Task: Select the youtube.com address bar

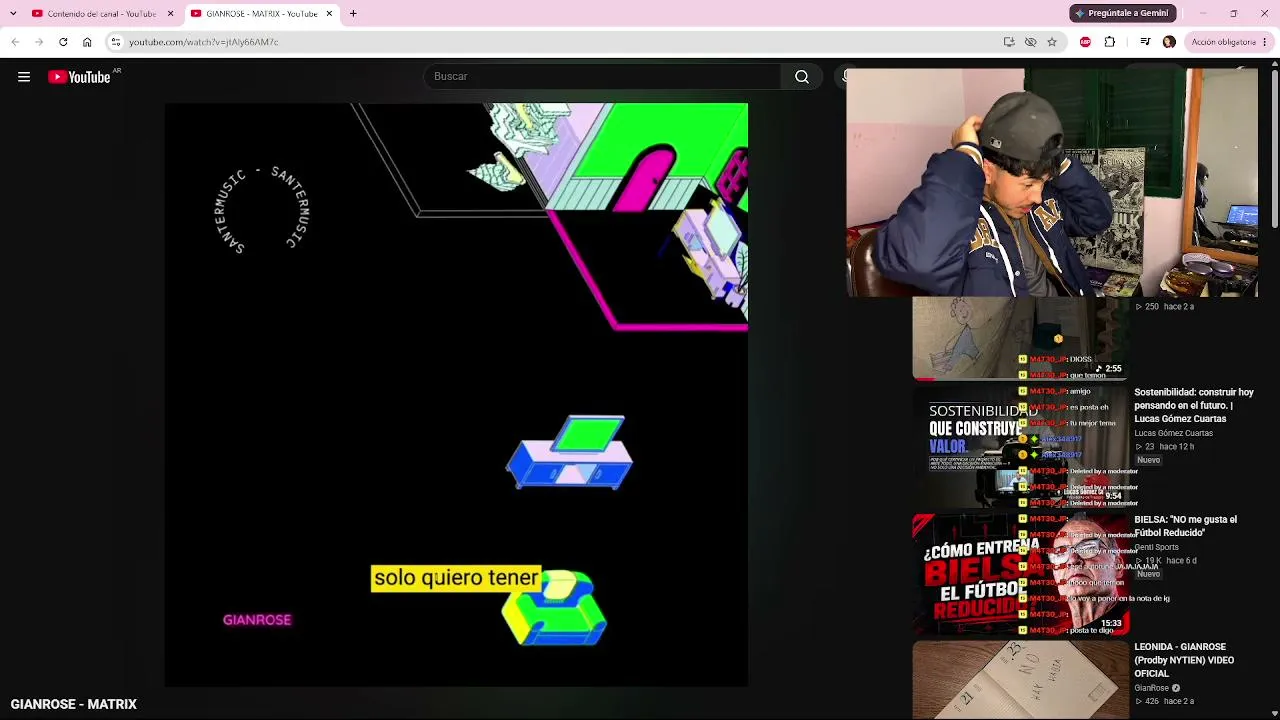Action: point(560,42)
